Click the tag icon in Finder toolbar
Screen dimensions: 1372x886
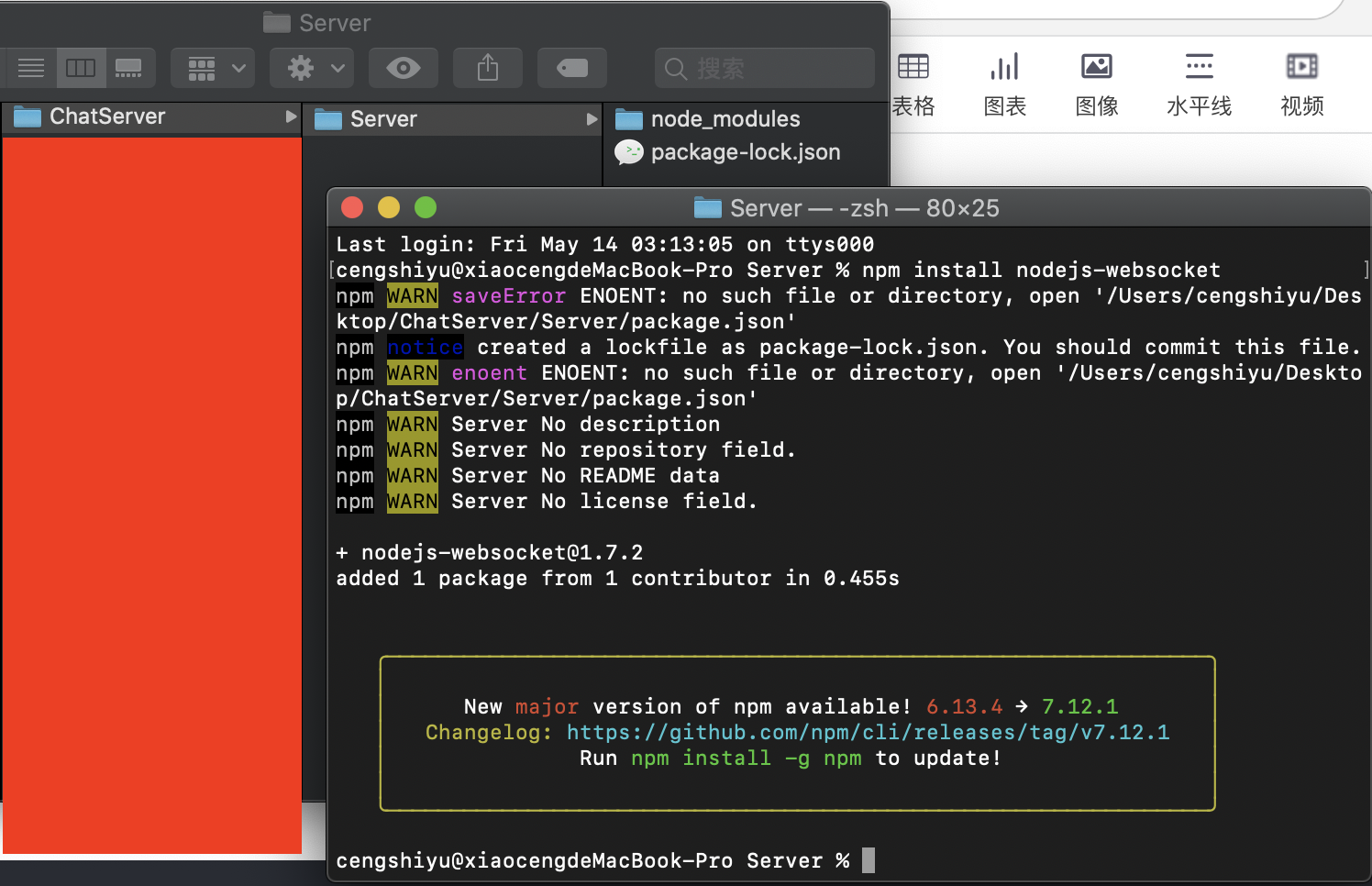571,67
